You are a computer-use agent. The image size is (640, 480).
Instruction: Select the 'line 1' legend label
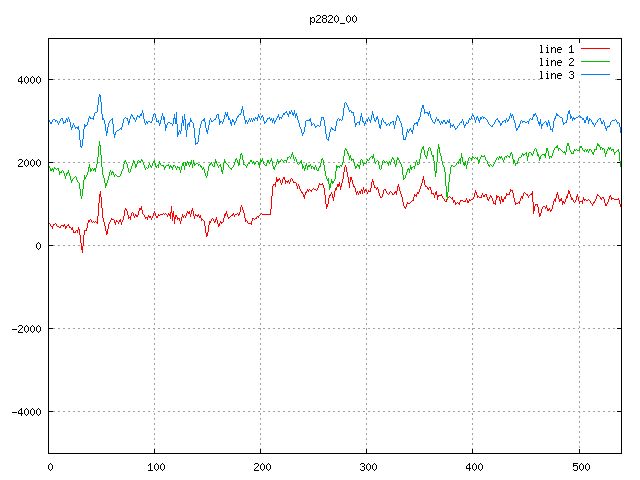556,49
